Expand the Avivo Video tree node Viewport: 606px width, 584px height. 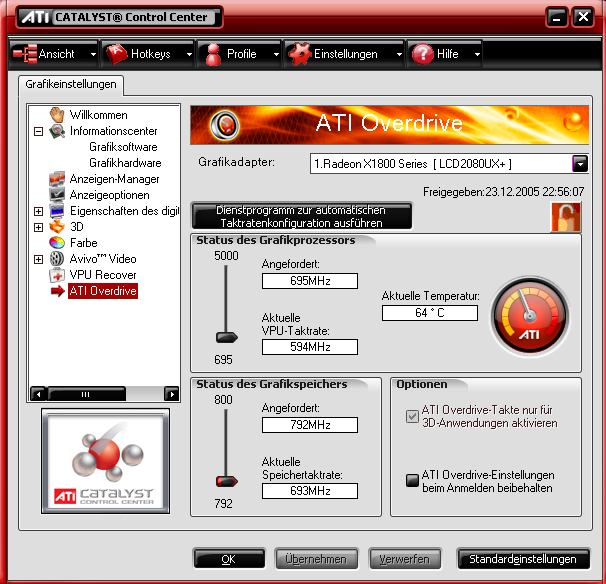pos(38,259)
